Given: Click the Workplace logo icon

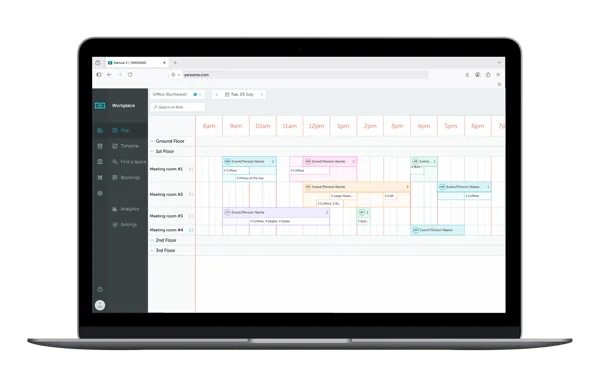Looking at the screenshot, I should pyautogui.click(x=100, y=106).
